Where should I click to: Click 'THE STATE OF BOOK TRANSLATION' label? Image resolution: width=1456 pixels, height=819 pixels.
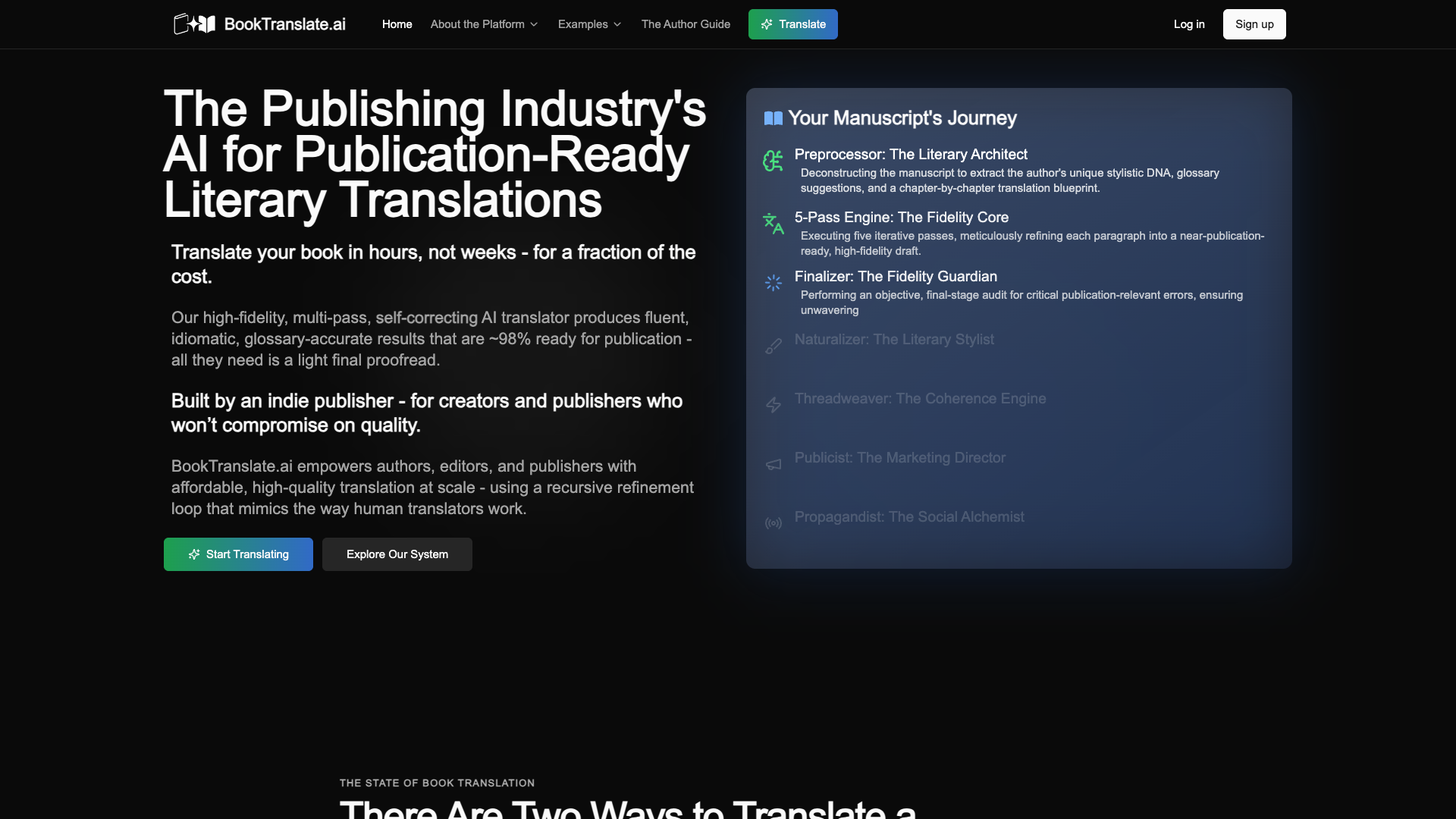(x=437, y=783)
